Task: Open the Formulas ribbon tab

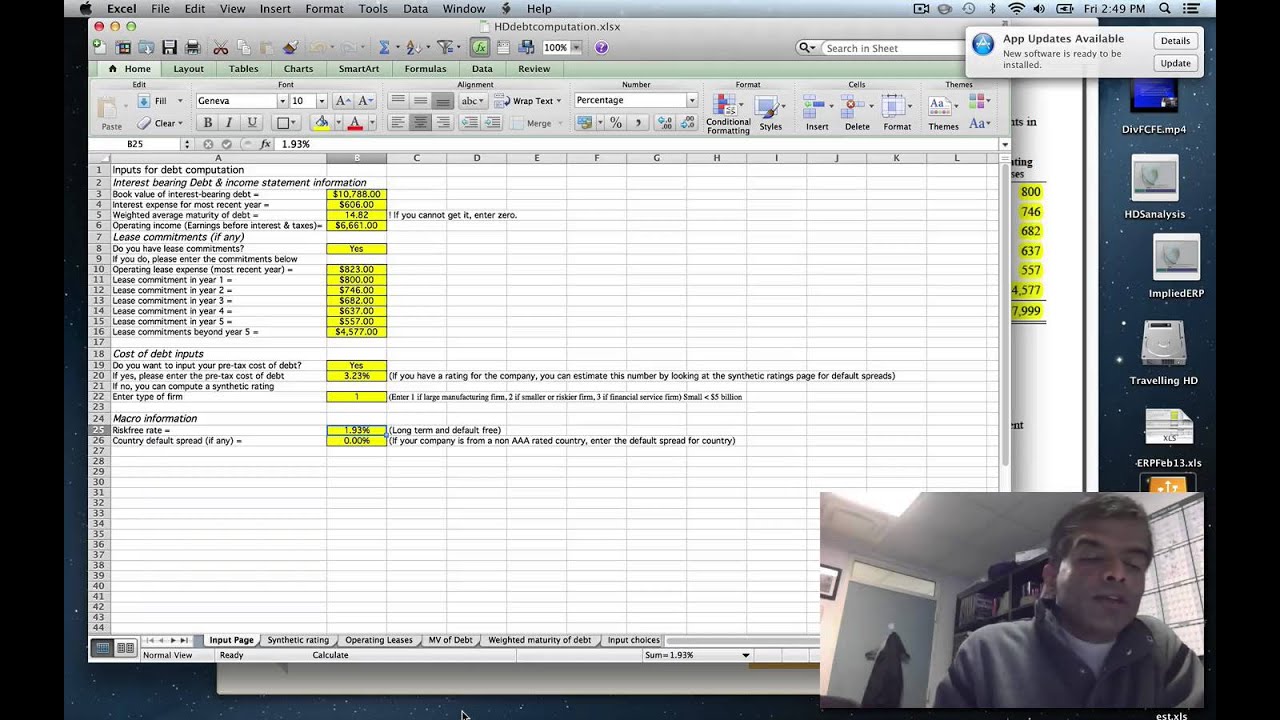Action: pos(425,69)
